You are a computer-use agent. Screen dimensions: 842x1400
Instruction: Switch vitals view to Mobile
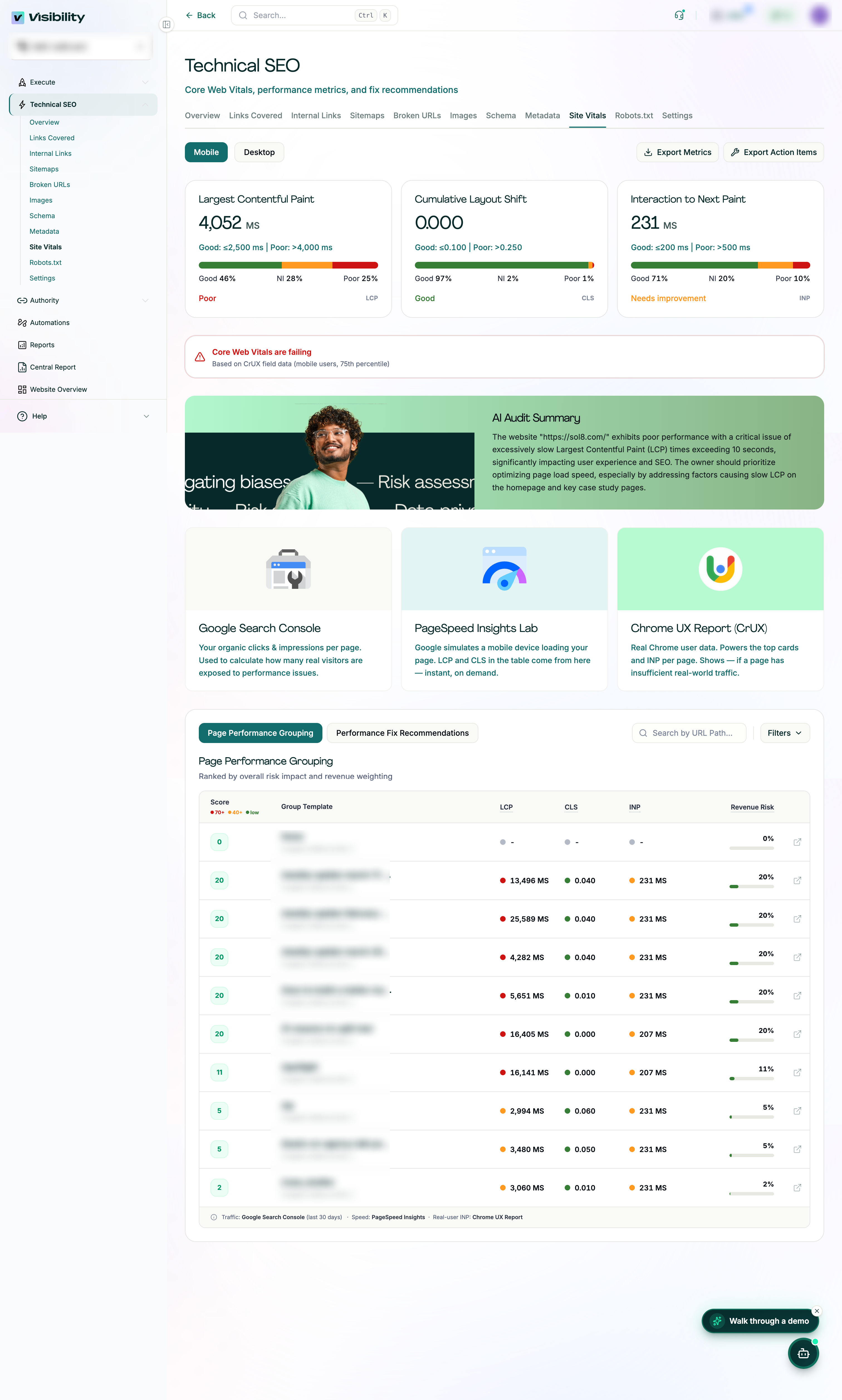click(206, 152)
